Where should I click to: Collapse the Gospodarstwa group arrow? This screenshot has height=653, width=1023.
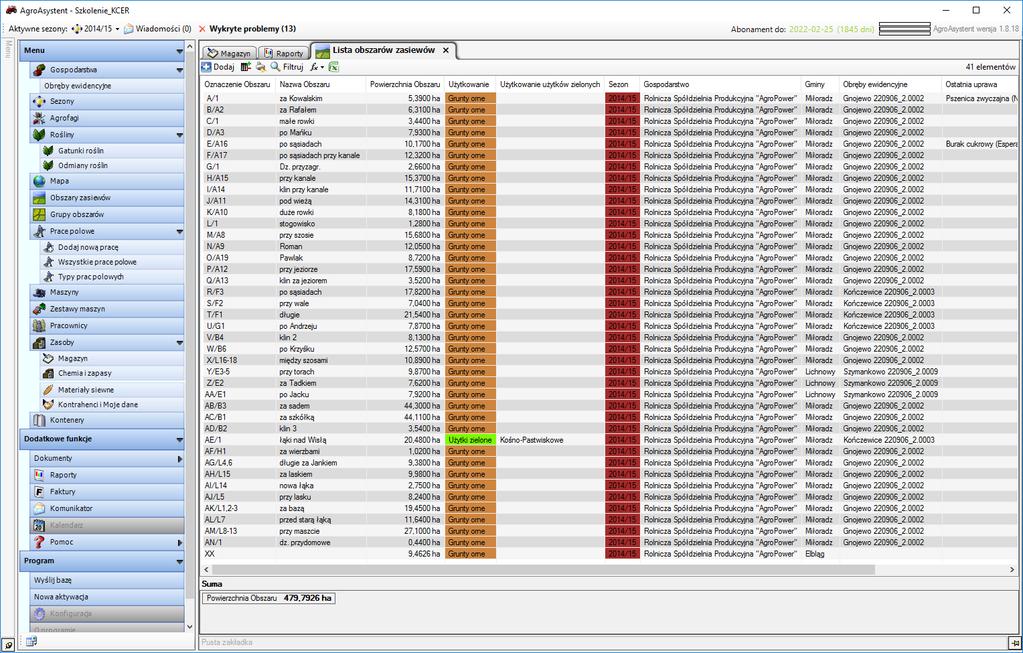pyautogui.click(x=179, y=70)
